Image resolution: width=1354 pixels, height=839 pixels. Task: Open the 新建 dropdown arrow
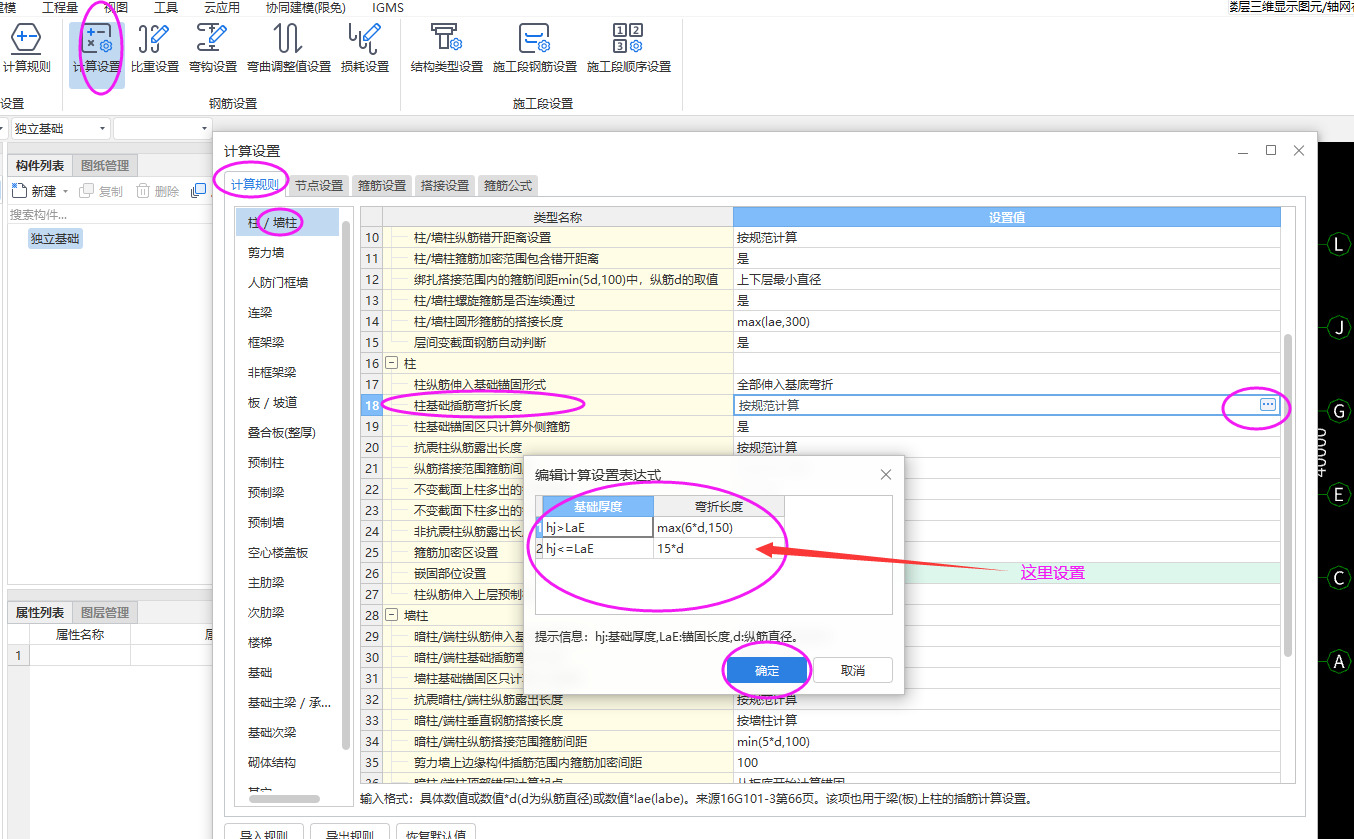pos(65,191)
